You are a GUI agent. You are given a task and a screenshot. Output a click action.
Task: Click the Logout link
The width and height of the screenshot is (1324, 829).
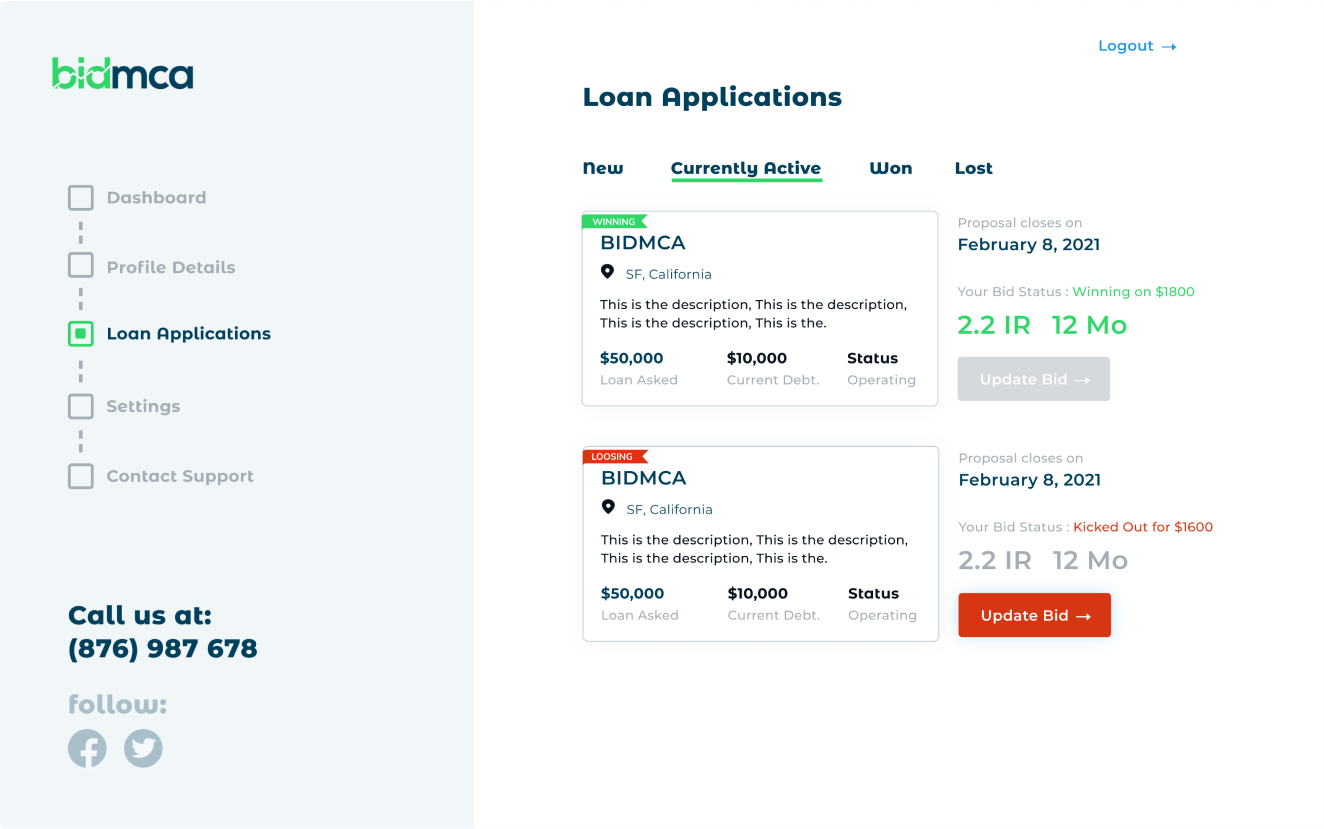[x=1136, y=46]
